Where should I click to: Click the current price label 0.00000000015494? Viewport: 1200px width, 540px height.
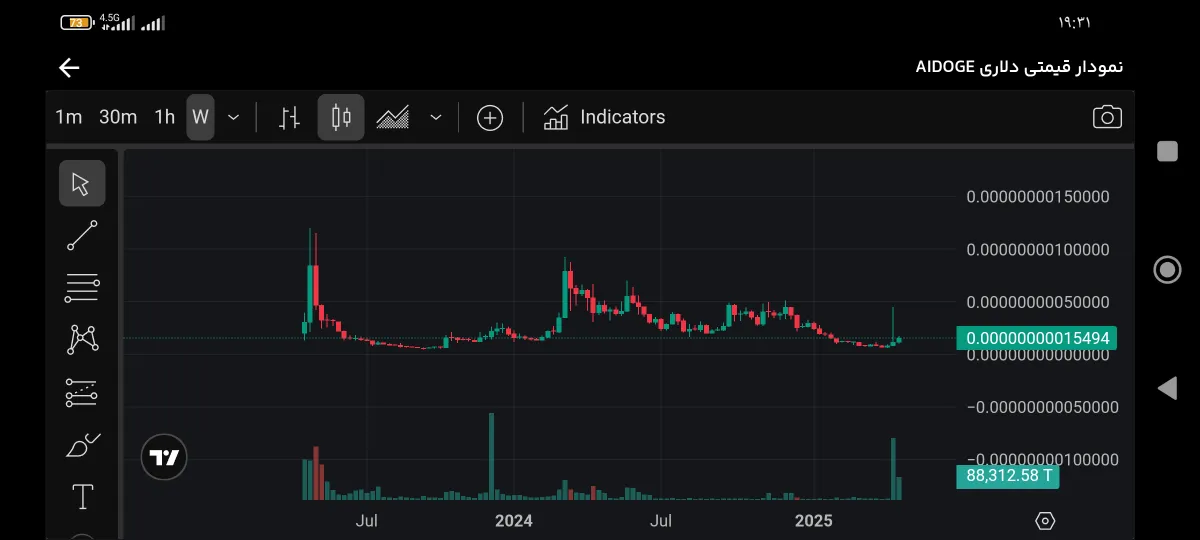pos(1037,339)
